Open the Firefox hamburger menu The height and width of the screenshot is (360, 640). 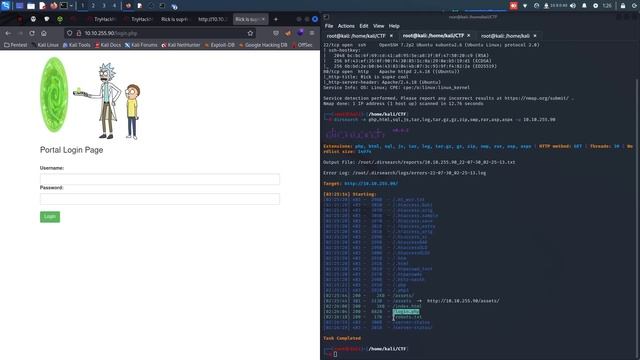(x=312, y=33)
